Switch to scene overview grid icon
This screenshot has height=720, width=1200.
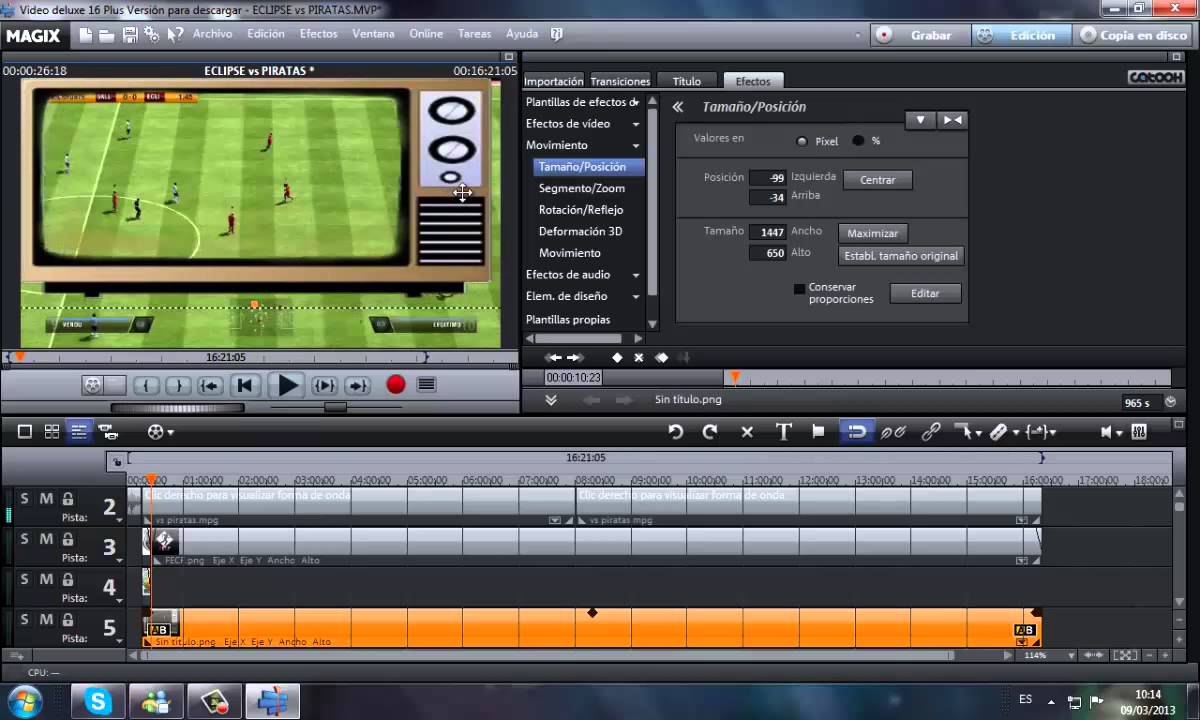(52, 432)
